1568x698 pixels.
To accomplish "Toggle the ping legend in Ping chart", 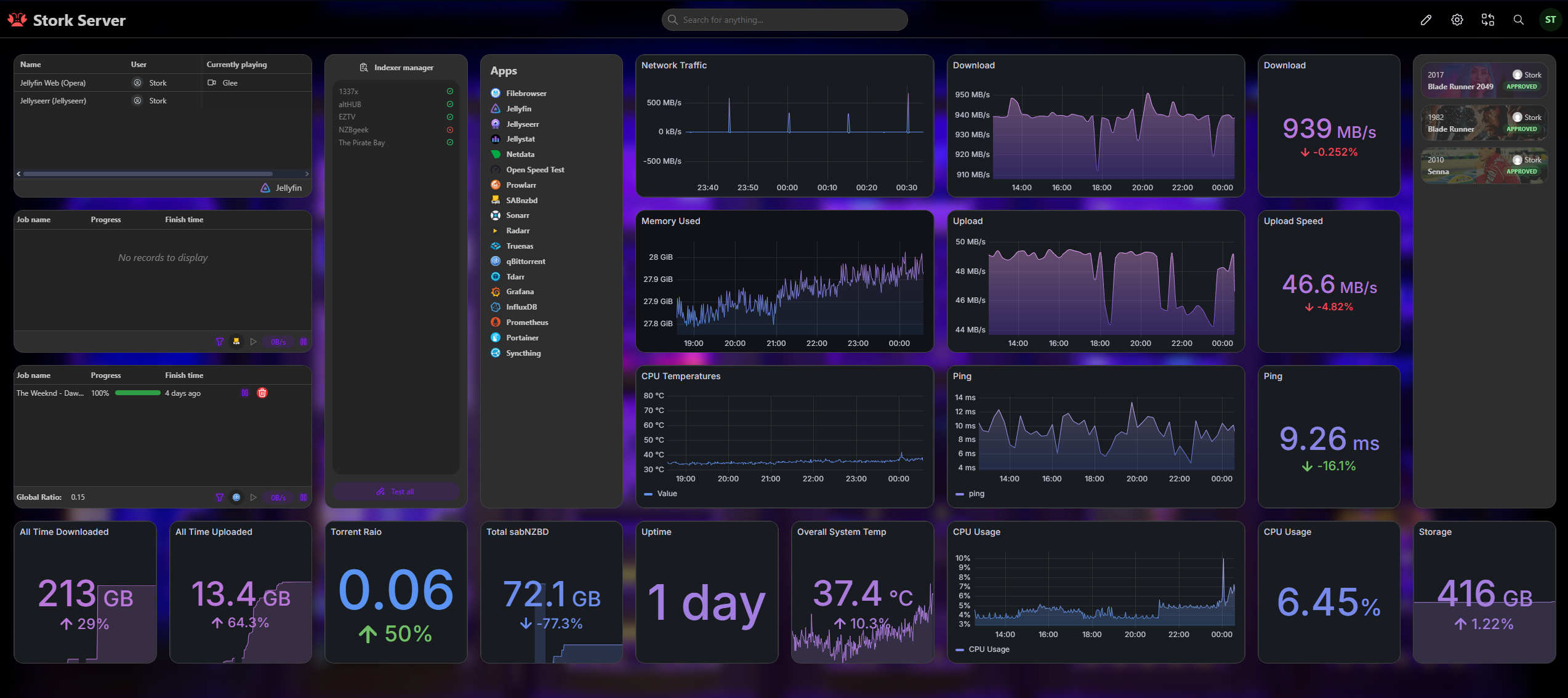I will click(970, 494).
